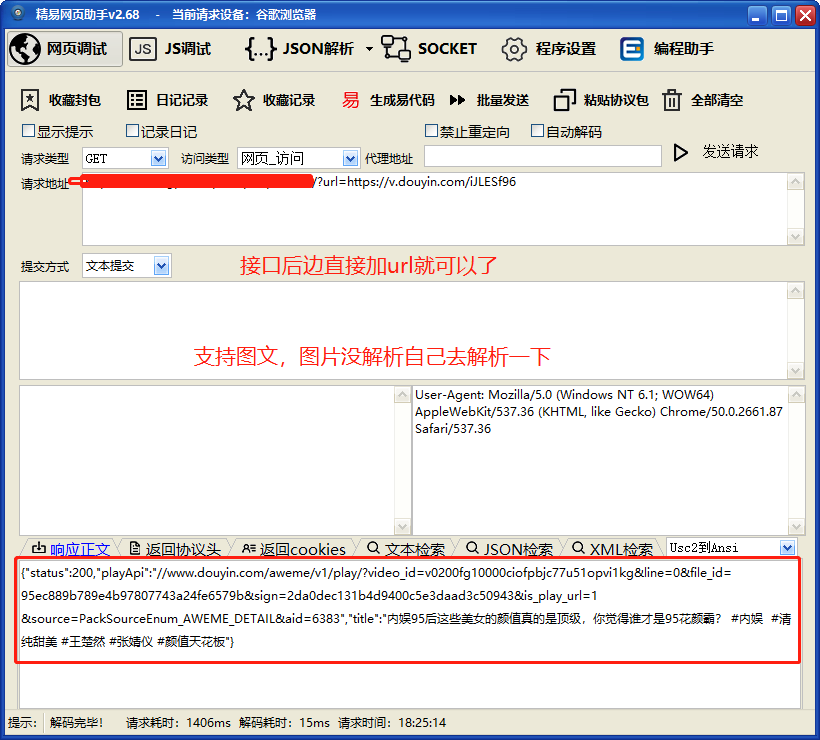The image size is (820, 740).
Task: Click 解码耗时: 15ms status entry
Action: coord(284,723)
